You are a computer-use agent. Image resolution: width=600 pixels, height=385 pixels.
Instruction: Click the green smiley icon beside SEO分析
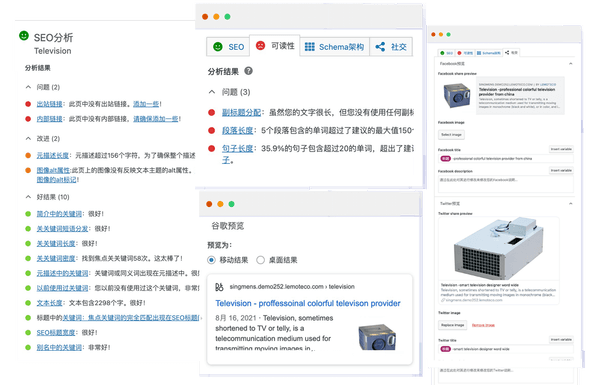(24, 36)
